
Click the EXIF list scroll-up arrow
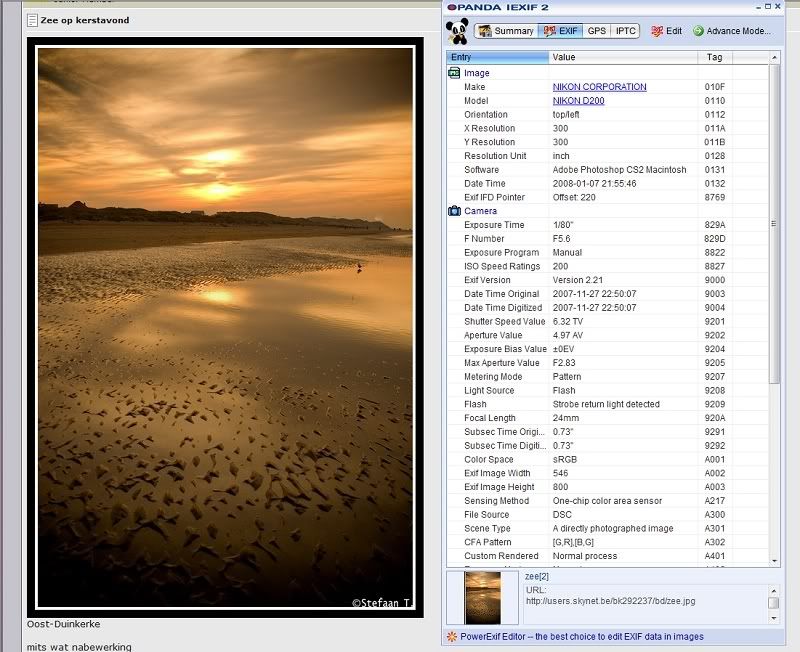[774, 57]
